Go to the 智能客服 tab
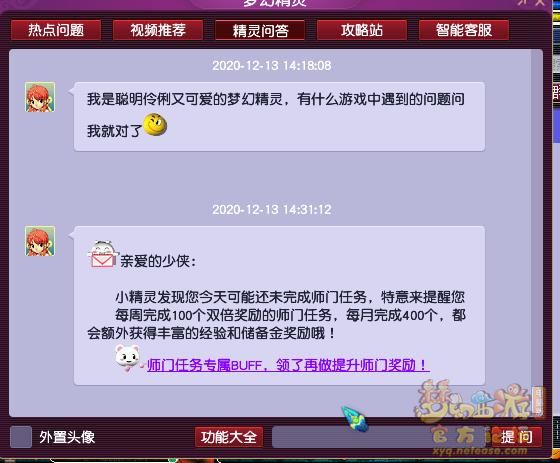The height and width of the screenshot is (463, 560). [x=464, y=30]
